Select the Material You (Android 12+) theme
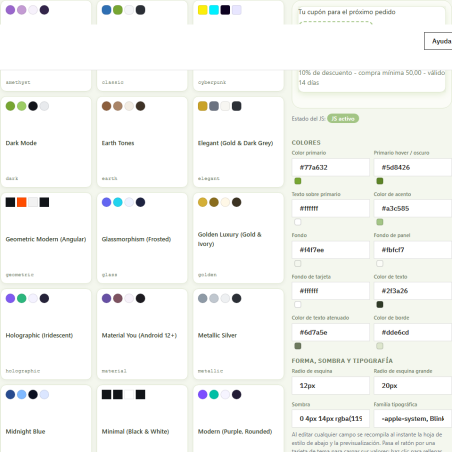 click(x=142, y=334)
